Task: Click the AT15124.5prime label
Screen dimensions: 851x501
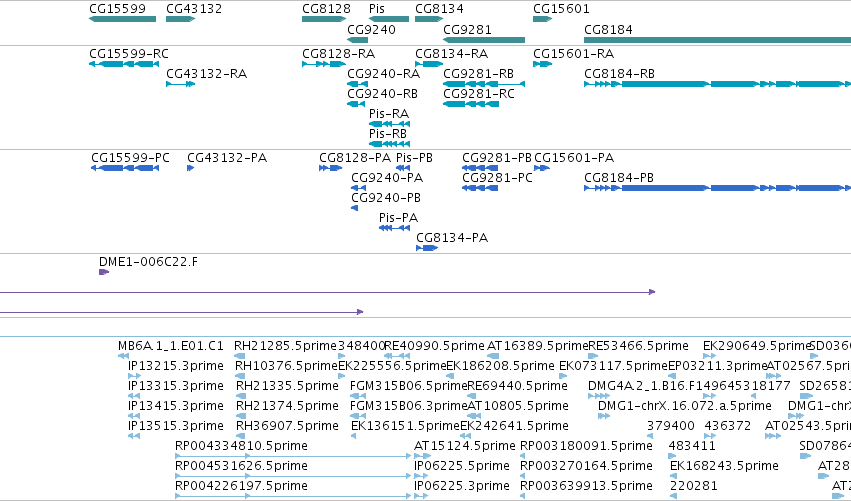Action: tap(465, 446)
